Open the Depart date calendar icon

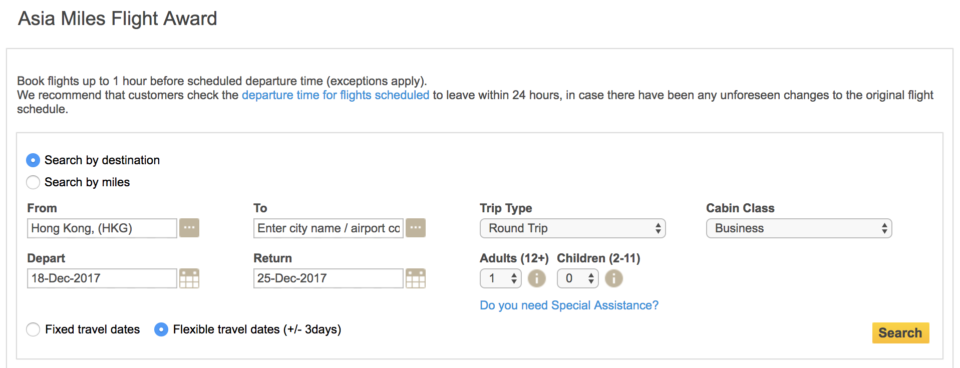point(189,278)
